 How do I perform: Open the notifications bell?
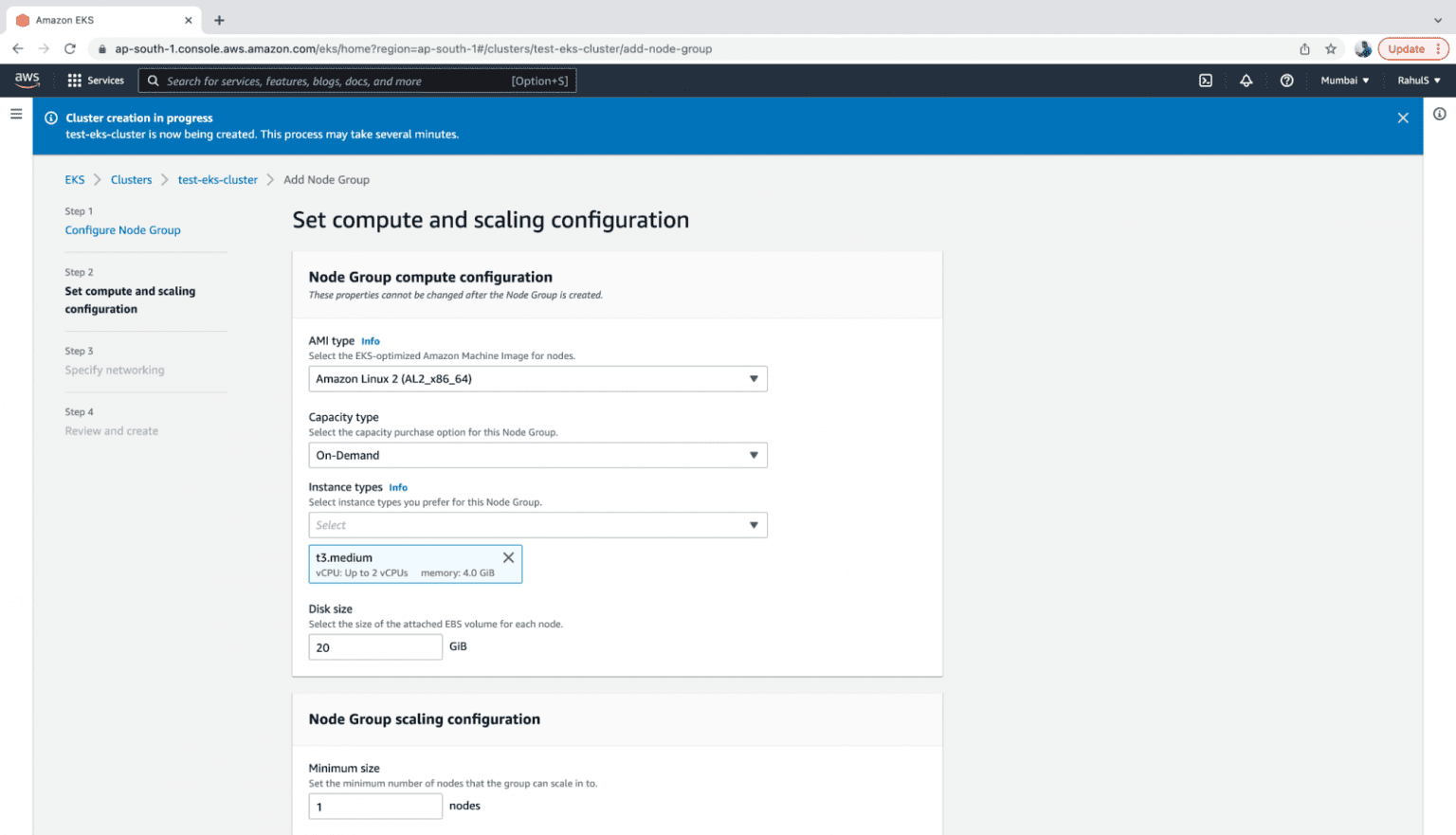1246,81
